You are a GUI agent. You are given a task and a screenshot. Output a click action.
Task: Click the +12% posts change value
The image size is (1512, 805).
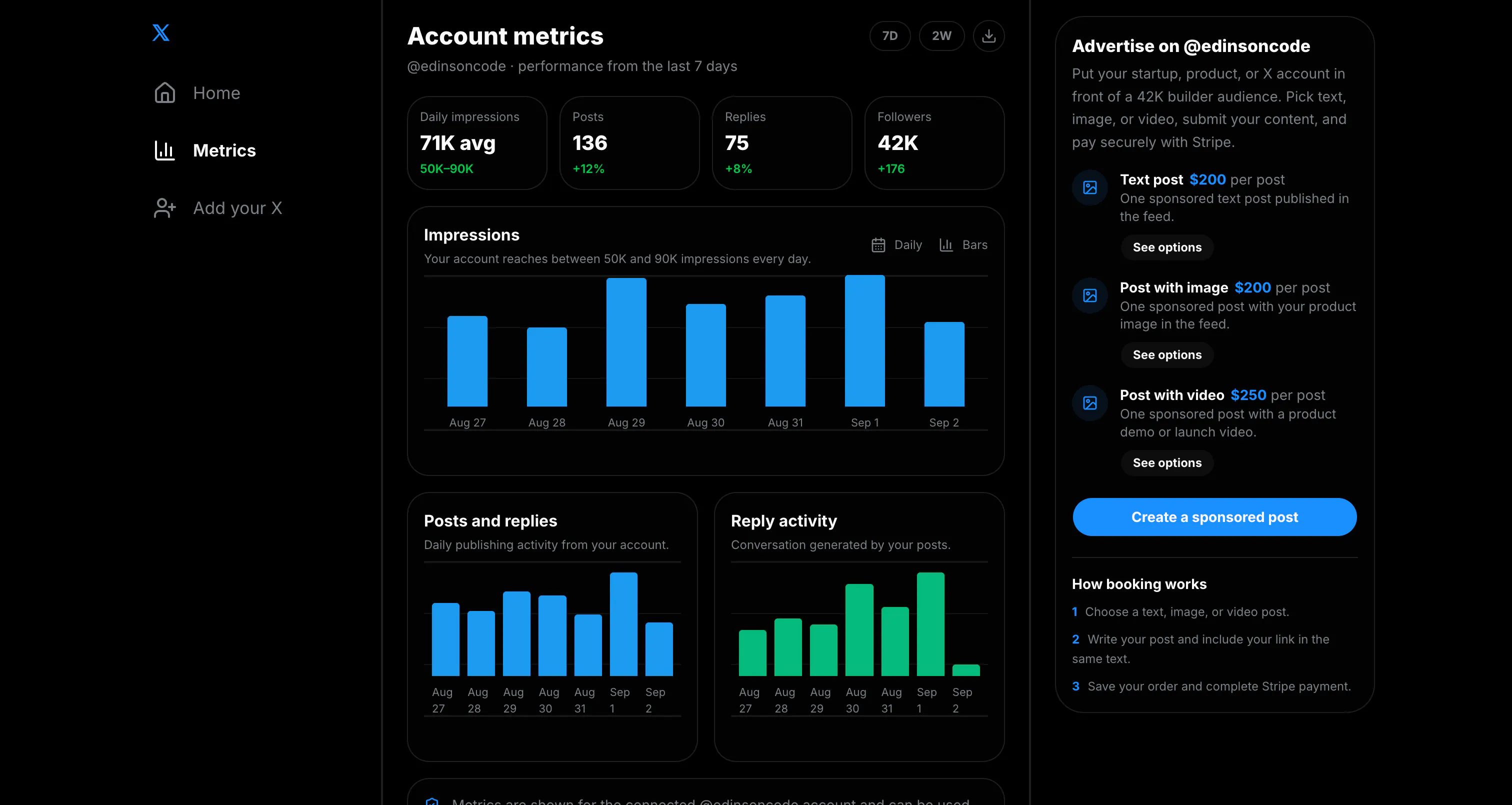pyautogui.click(x=588, y=168)
